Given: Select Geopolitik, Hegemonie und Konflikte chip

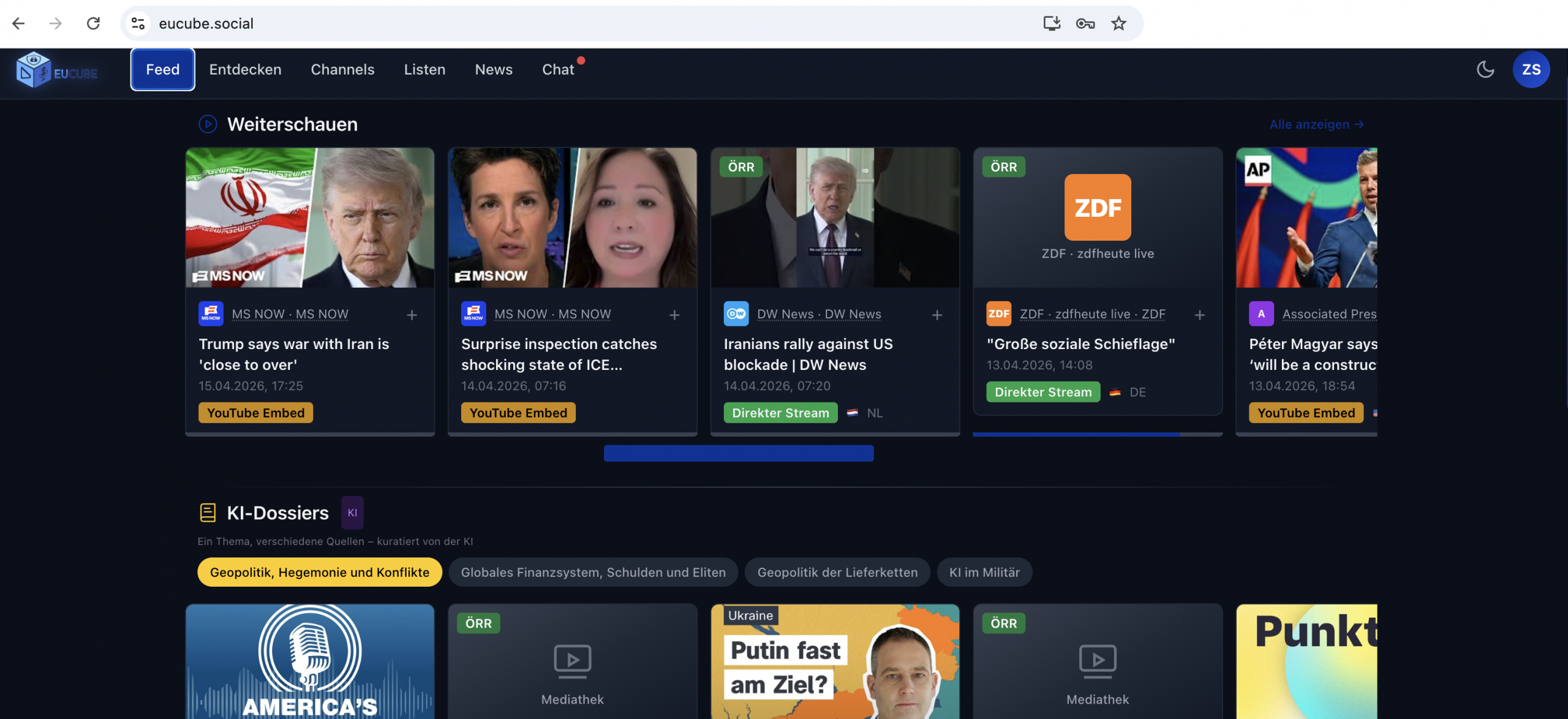Looking at the screenshot, I should tap(320, 572).
